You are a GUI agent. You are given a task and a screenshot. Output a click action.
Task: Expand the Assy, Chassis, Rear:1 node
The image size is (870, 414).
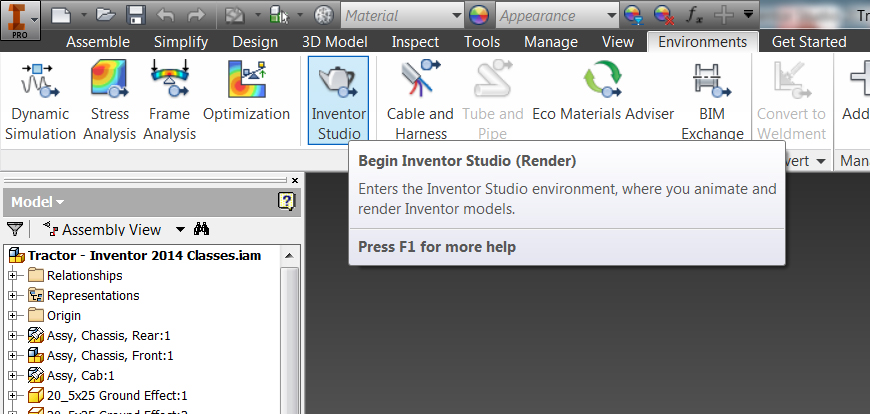[x=13, y=335]
